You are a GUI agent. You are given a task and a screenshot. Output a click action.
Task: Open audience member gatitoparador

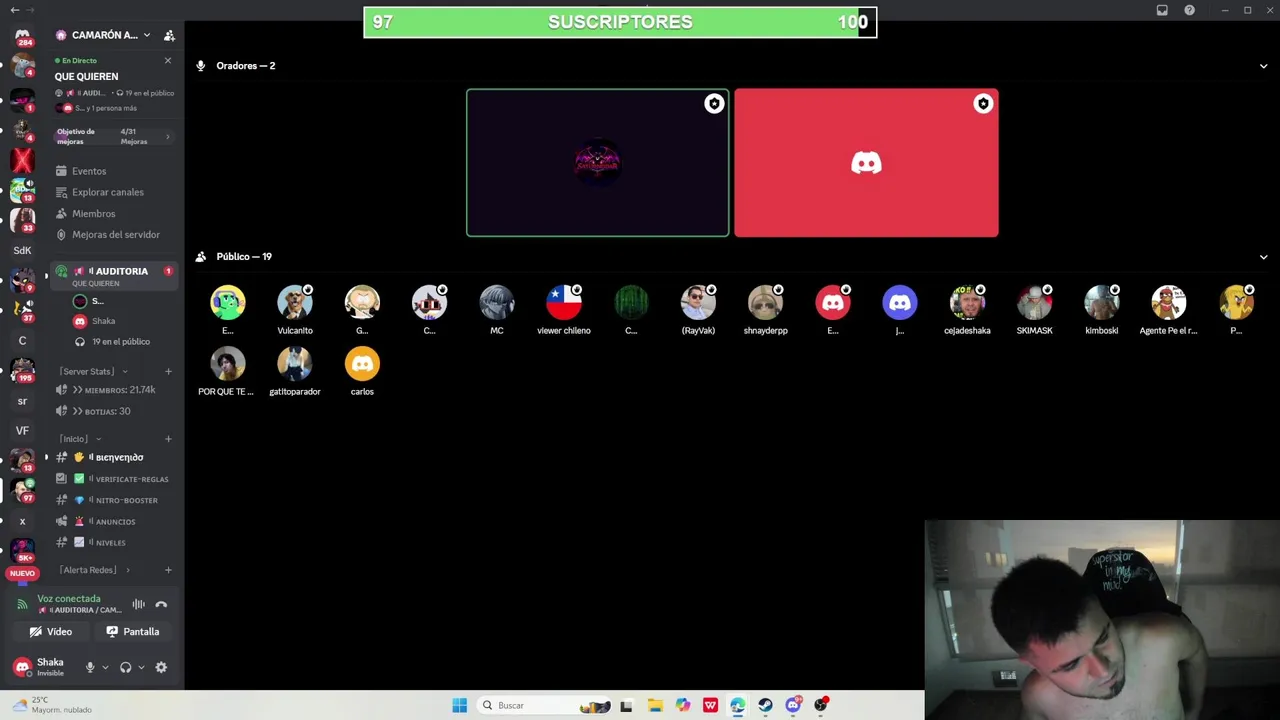pos(295,370)
